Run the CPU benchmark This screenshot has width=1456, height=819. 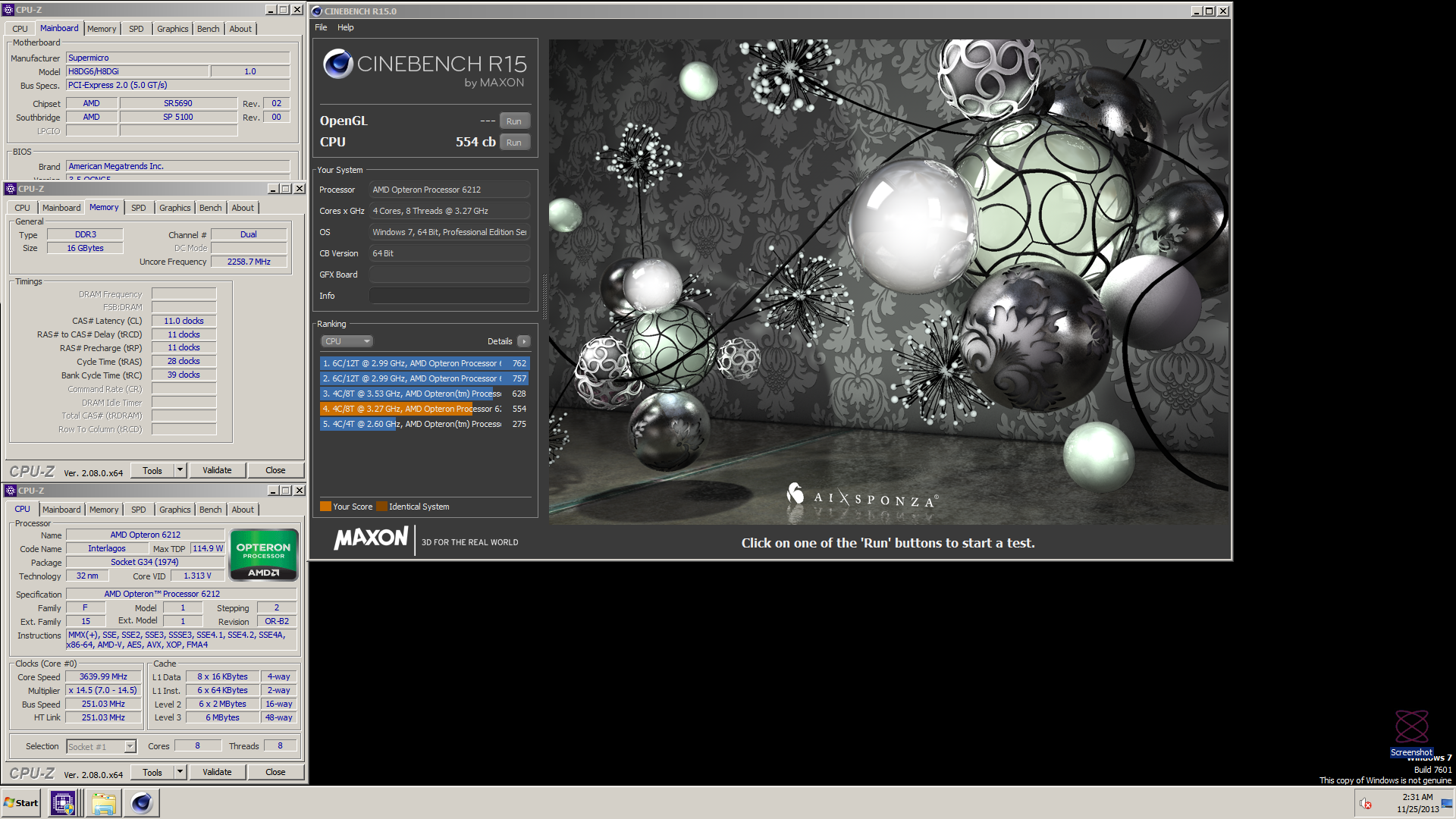coord(514,143)
